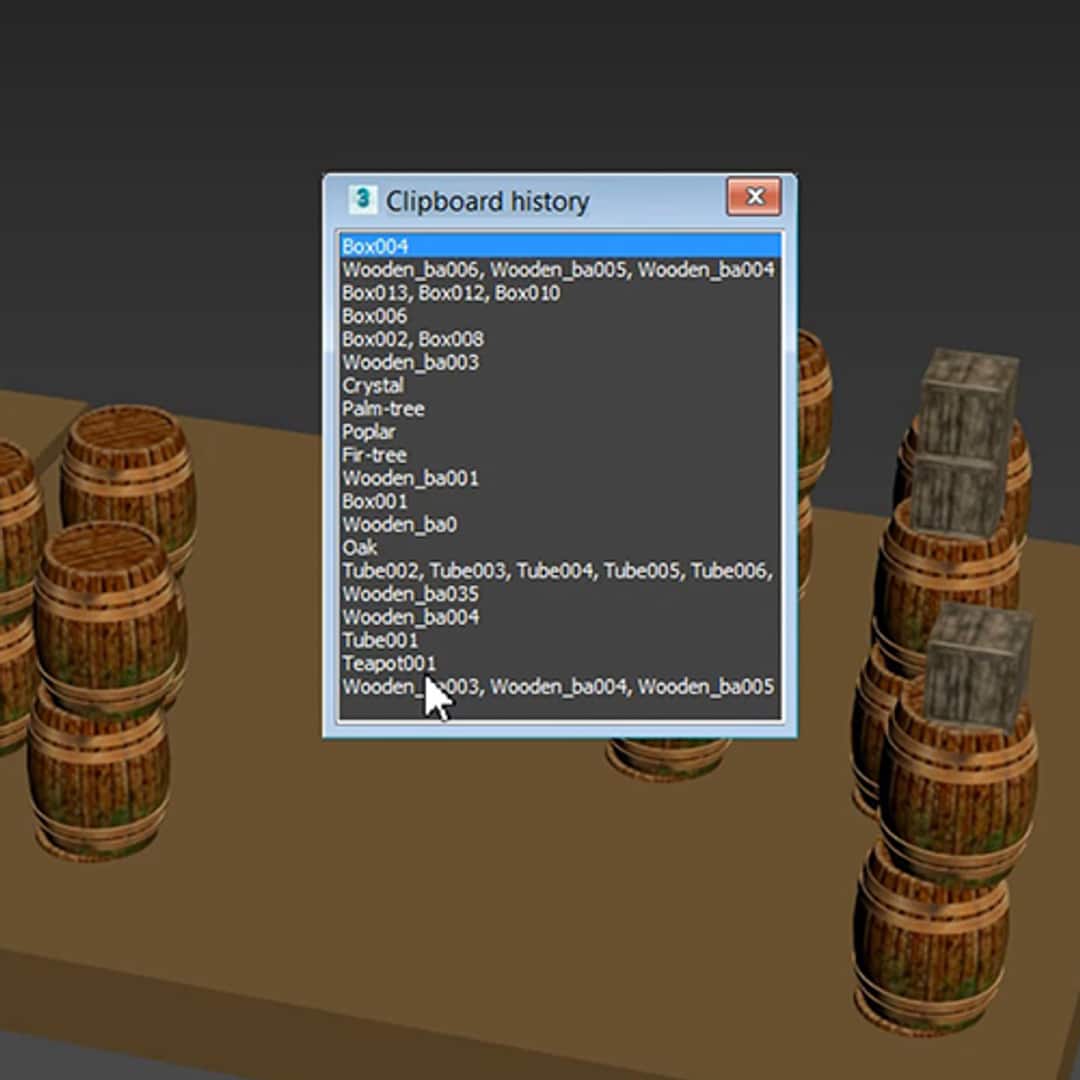Click the 3ds Max icon in title bar
Image resolution: width=1080 pixels, height=1080 pixels.
point(362,200)
